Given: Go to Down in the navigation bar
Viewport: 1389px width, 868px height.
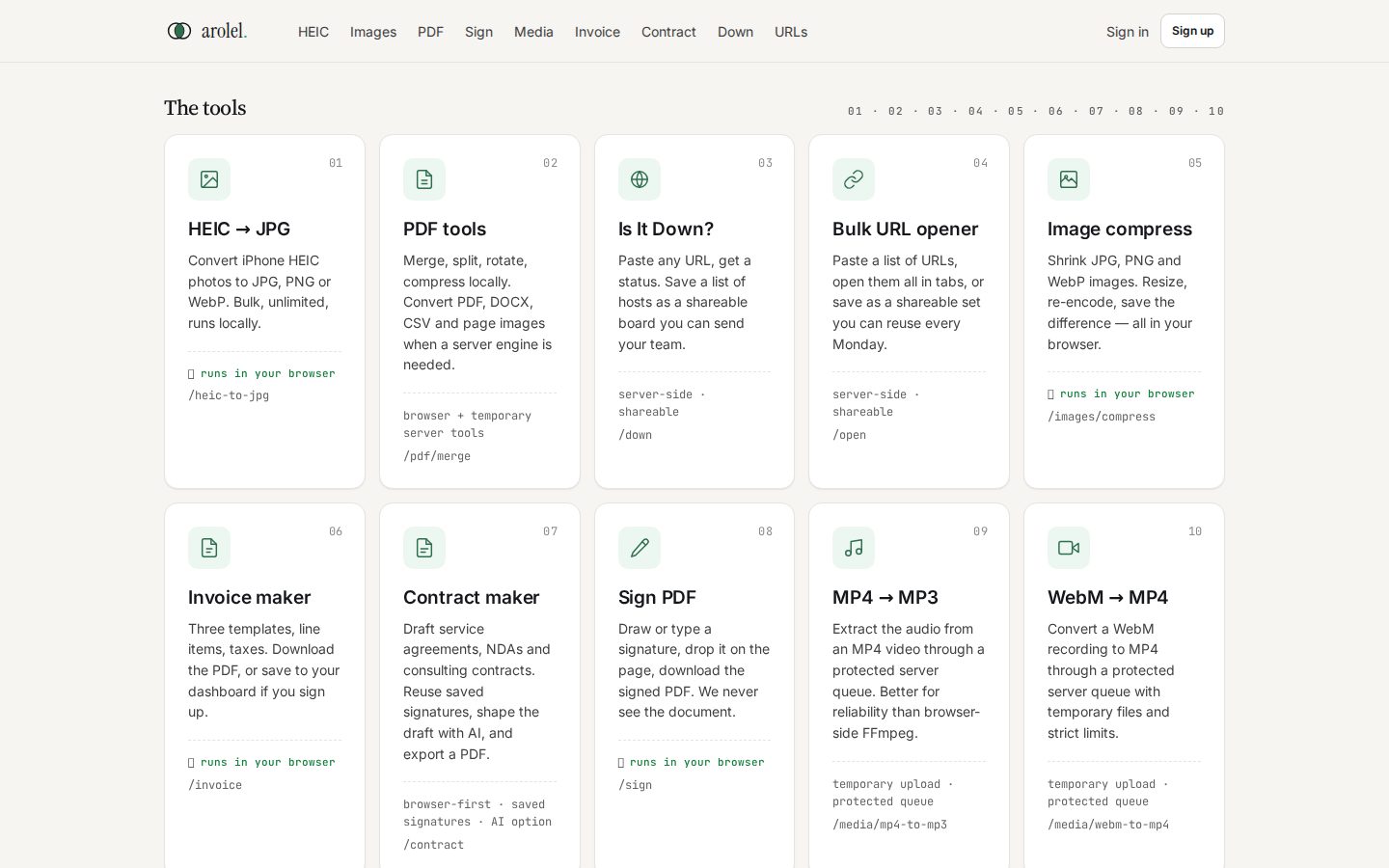Looking at the screenshot, I should pos(735,32).
